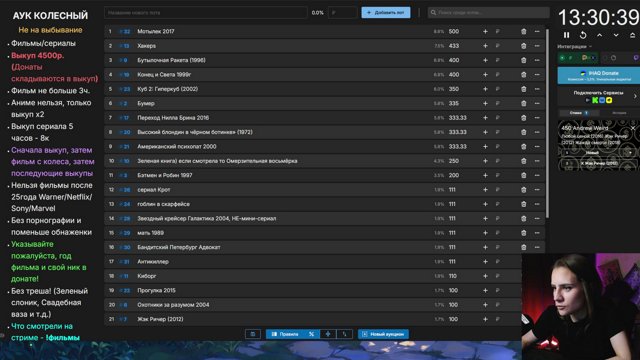
Task: Toggle shuffle icon next to Правила
Action: 311,334
